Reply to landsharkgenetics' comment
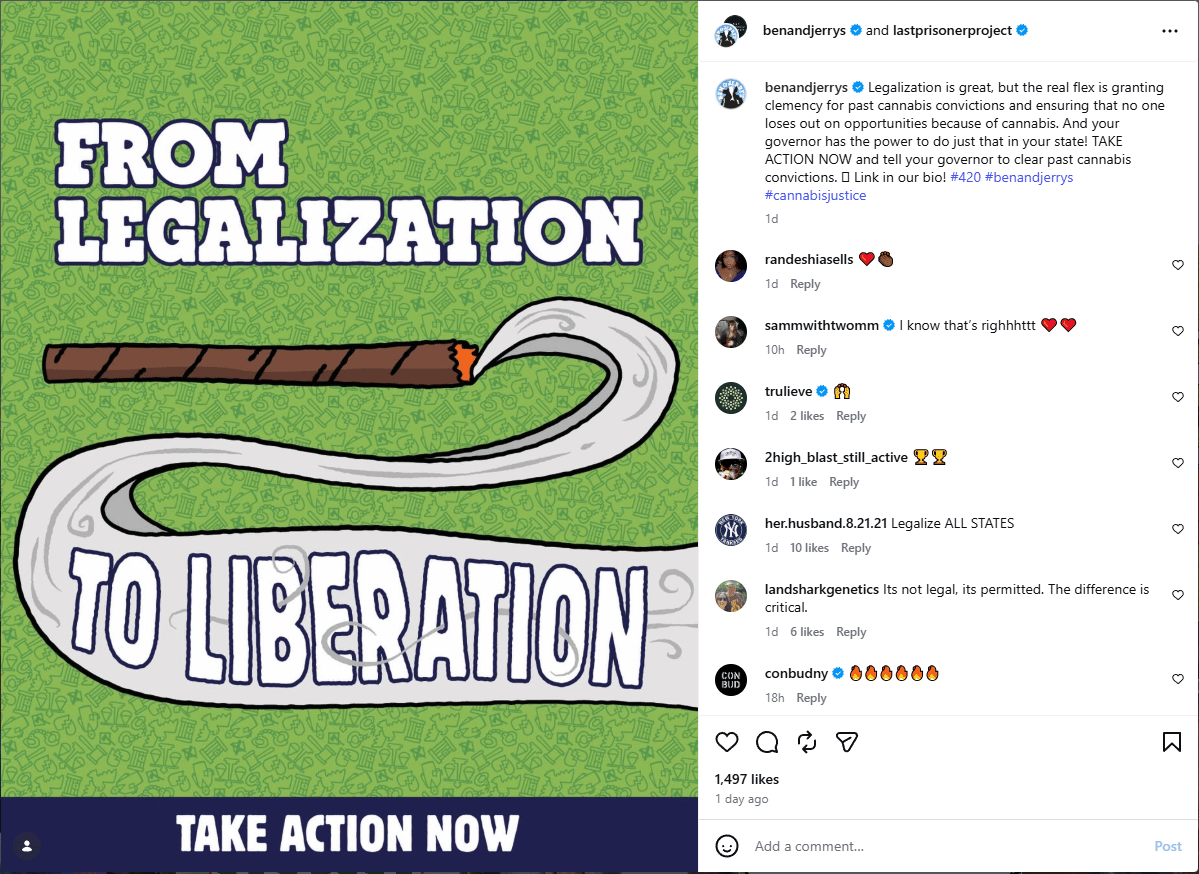1199x874 pixels. (x=850, y=632)
